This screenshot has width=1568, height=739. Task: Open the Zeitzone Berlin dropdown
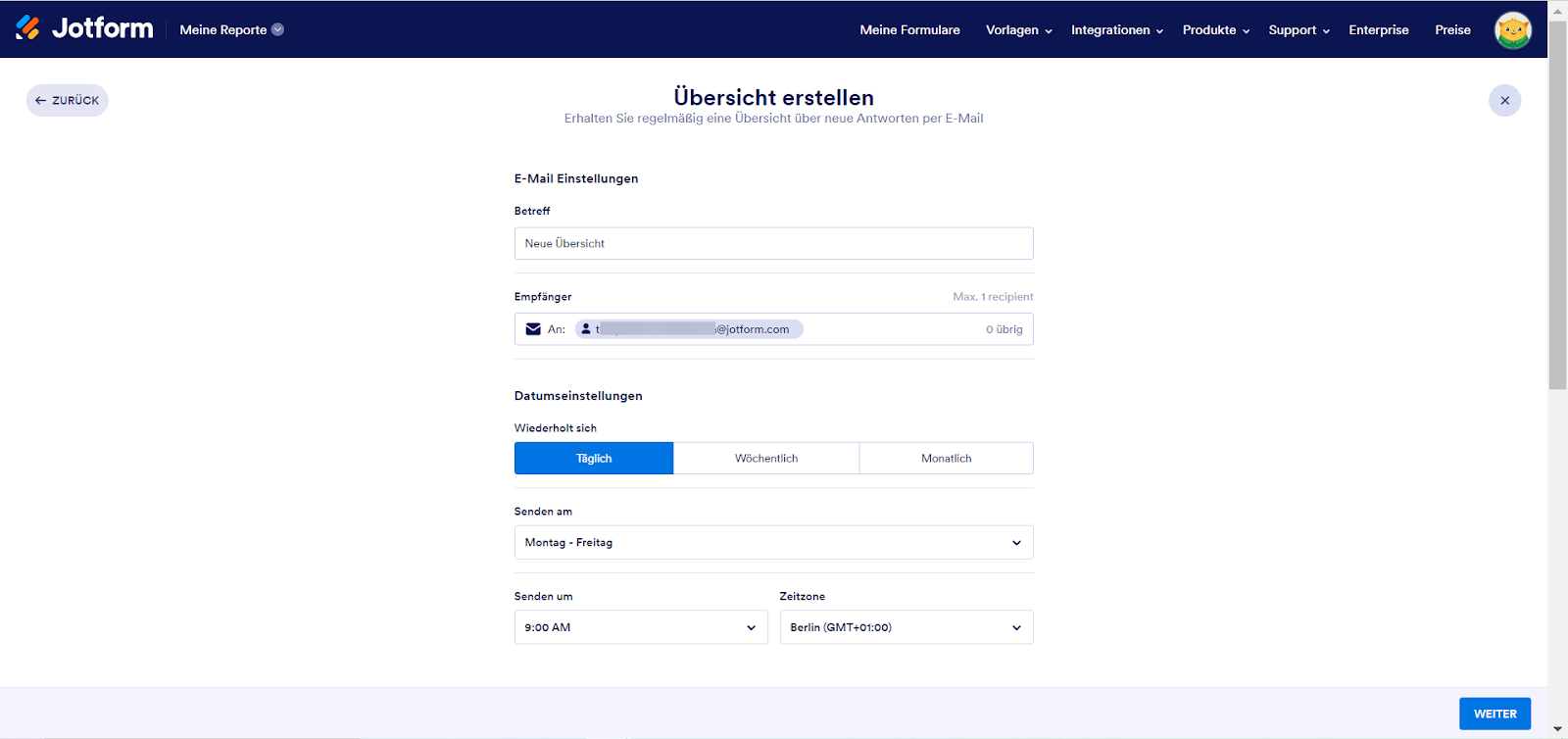(x=906, y=627)
